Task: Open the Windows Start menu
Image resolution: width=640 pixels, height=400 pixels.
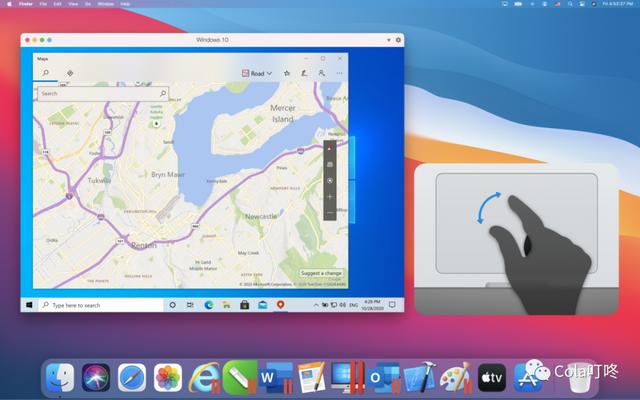Action: (x=29, y=305)
